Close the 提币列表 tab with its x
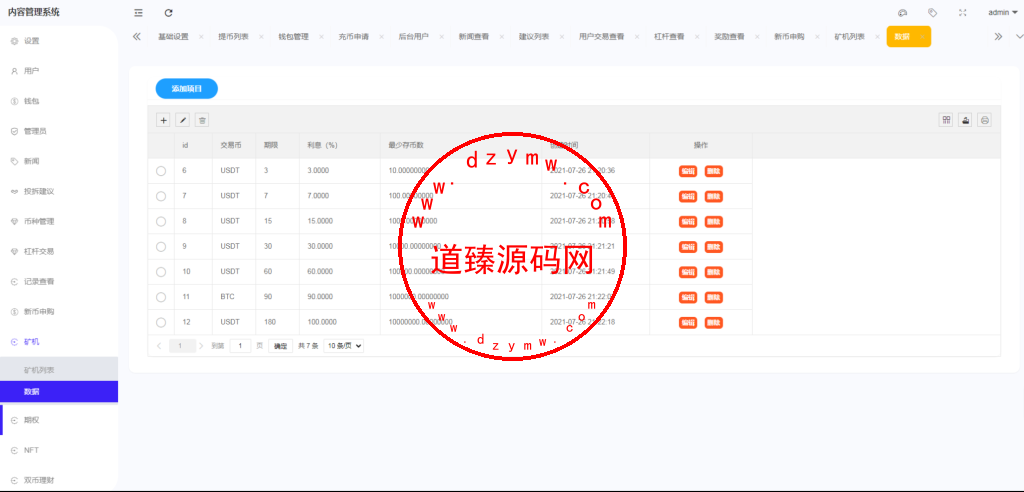Image resolution: width=1024 pixels, height=492 pixels. [x=261, y=37]
